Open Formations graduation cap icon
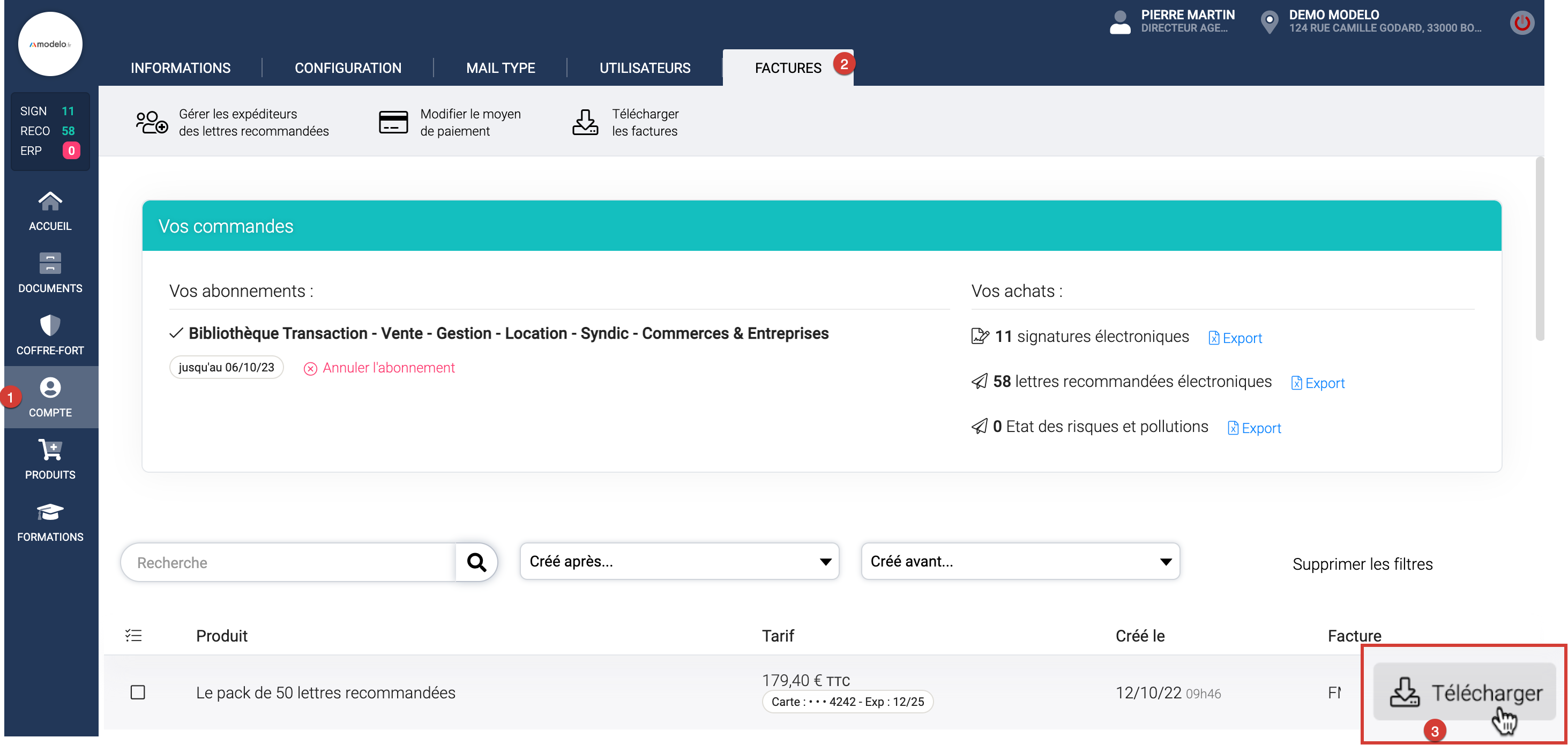The image size is (1568, 745). [x=50, y=521]
